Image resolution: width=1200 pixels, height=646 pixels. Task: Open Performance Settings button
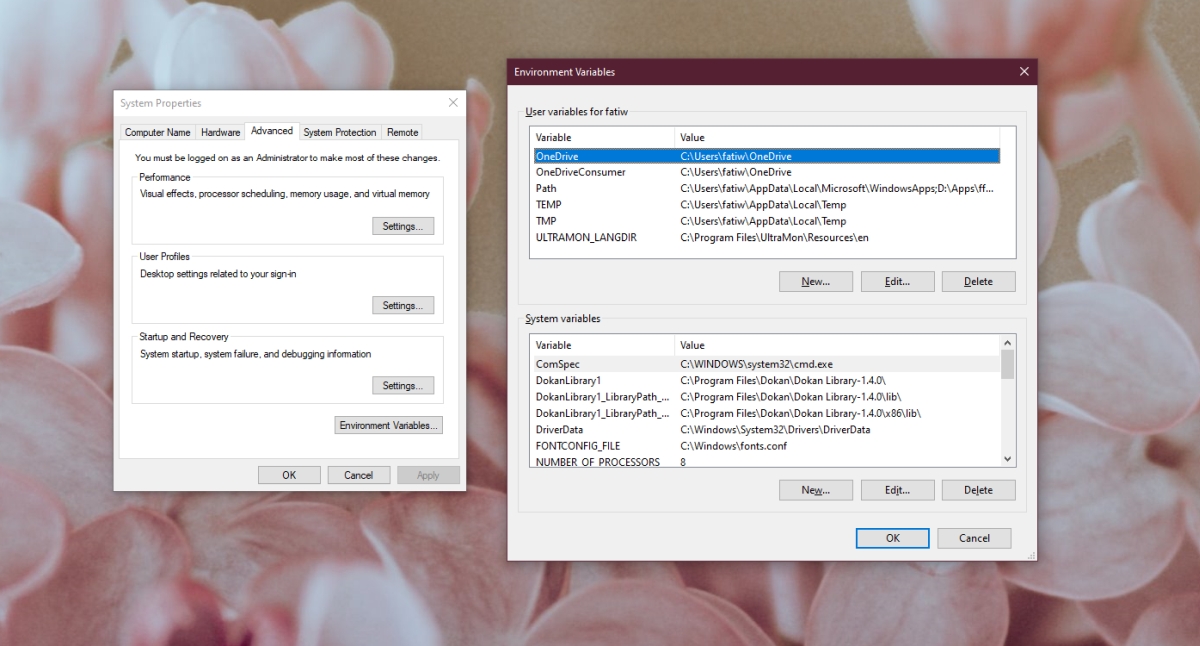tap(403, 226)
